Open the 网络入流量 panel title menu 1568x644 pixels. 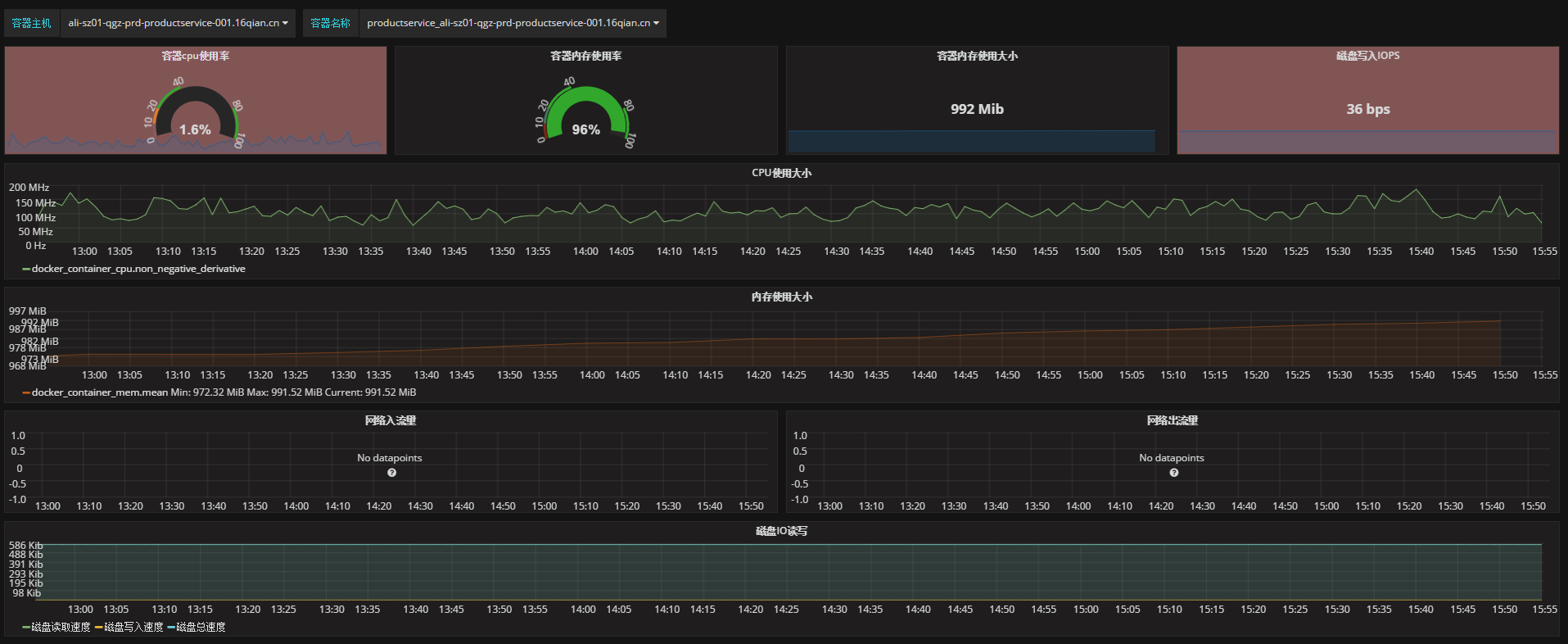(391, 420)
